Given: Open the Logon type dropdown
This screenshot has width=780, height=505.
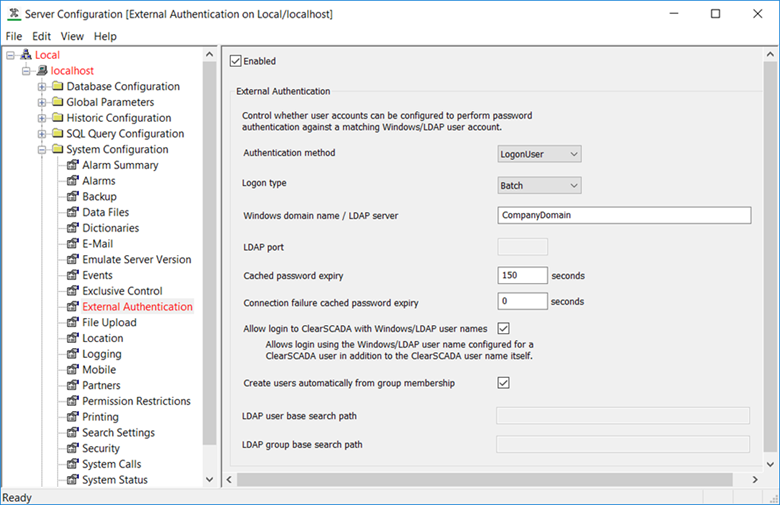Looking at the screenshot, I should pos(539,185).
